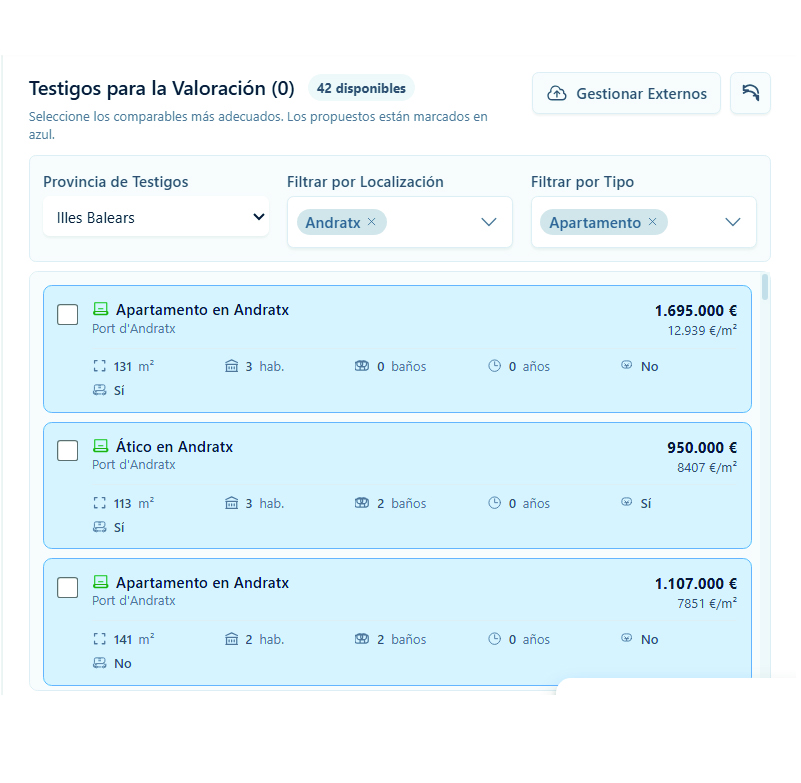This screenshot has width=801, height=783.
Task: Select the Ático en Andratx checkbox
Action: pyautogui.click(x=67, y=451)
